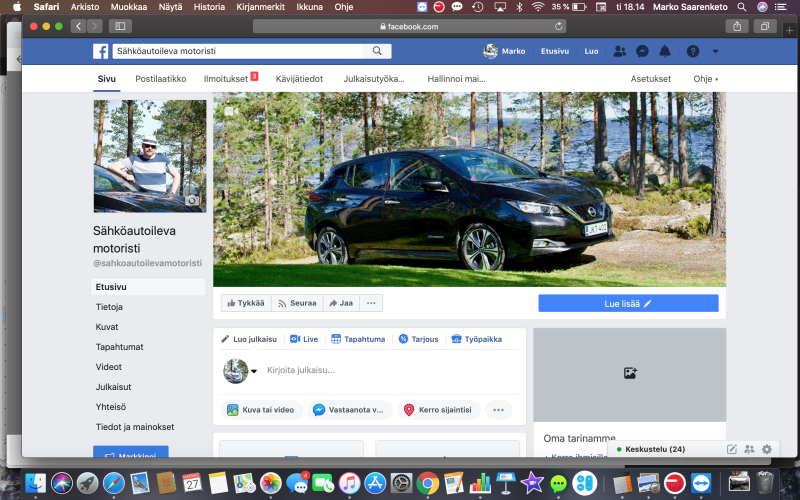The height and width of the screenshot is (500, 800).
Task: Click the Facebook logo icon
Action: (101, 51)
